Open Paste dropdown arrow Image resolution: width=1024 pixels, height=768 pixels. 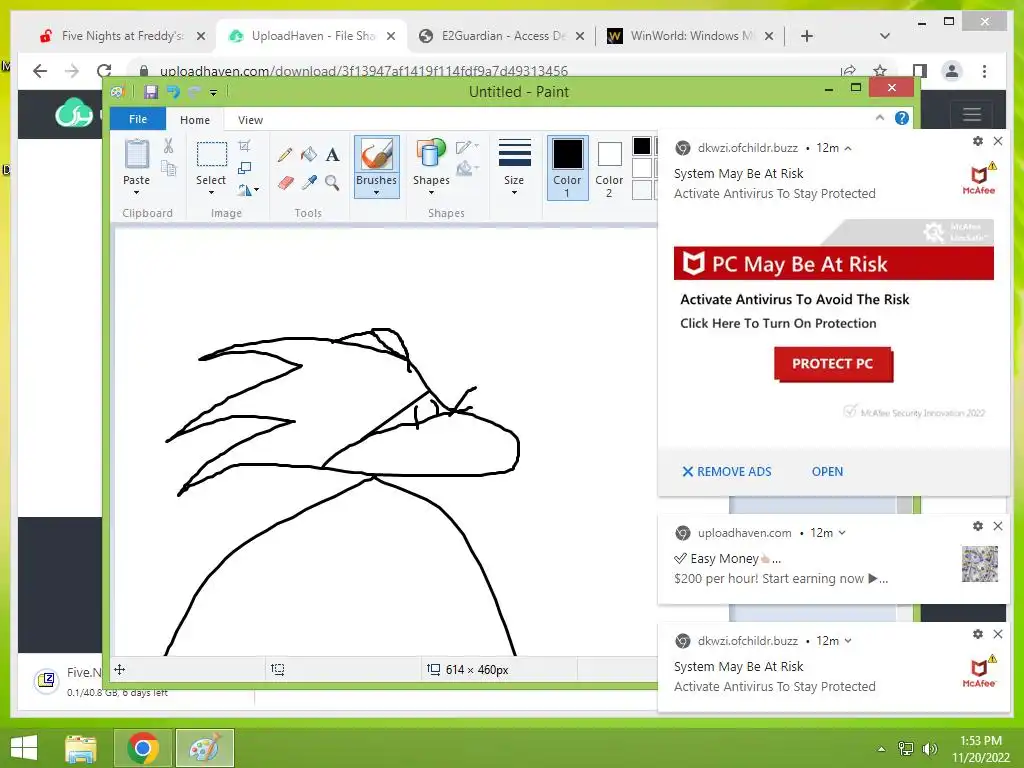coord(136,193)
